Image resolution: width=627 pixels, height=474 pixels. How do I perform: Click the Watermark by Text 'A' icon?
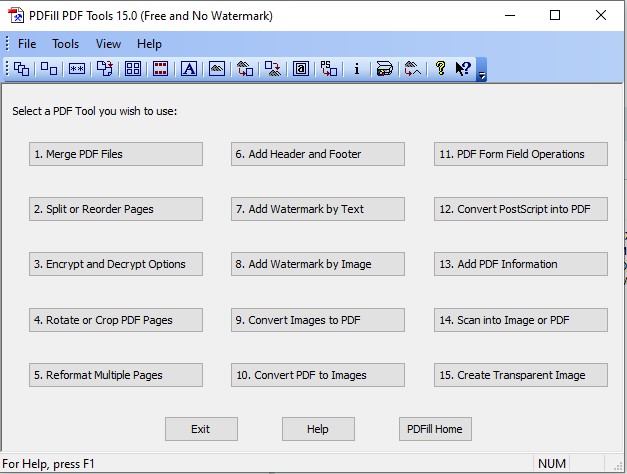click(189, 69)
